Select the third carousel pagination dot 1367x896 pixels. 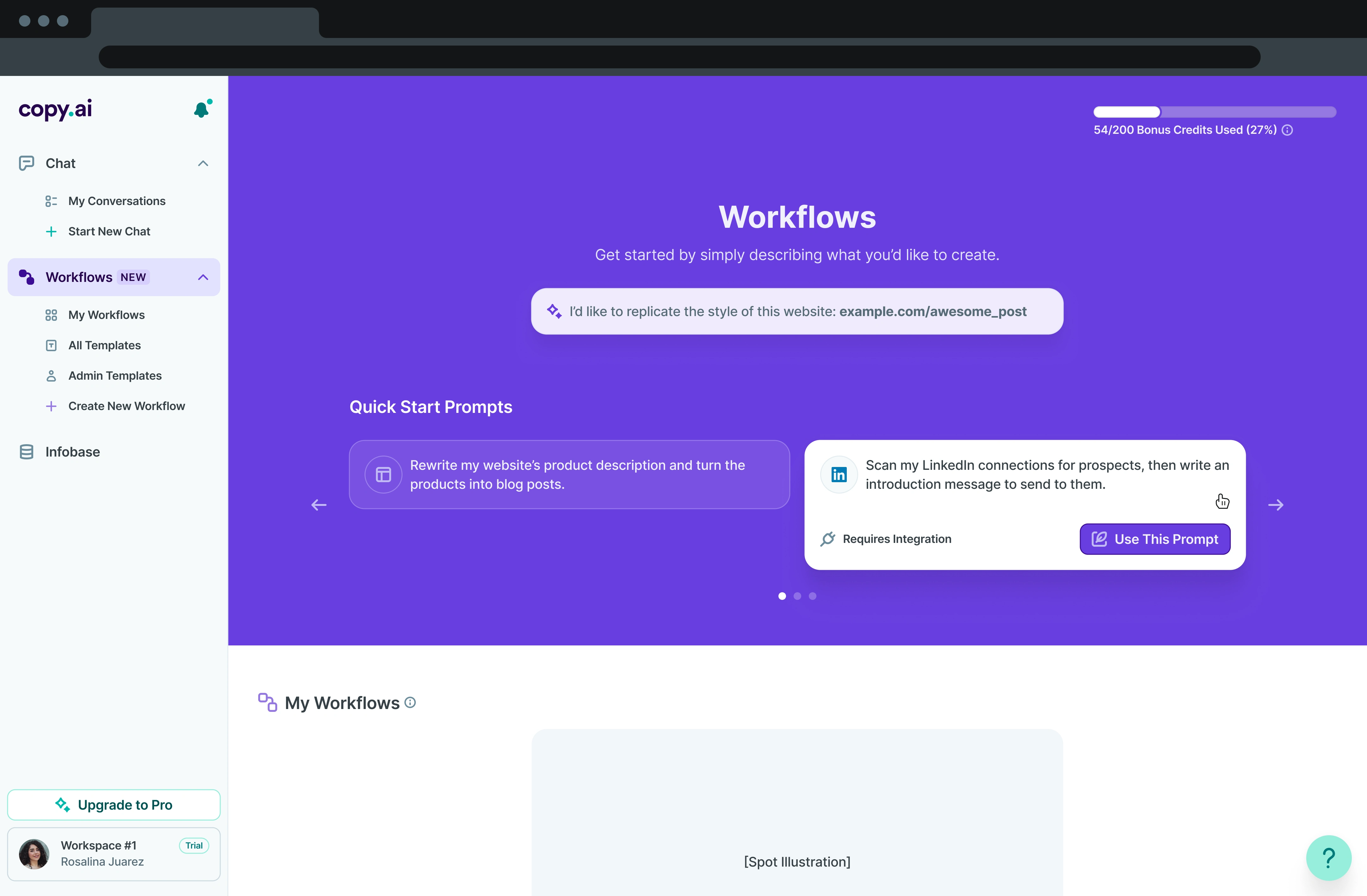(812, 596)
